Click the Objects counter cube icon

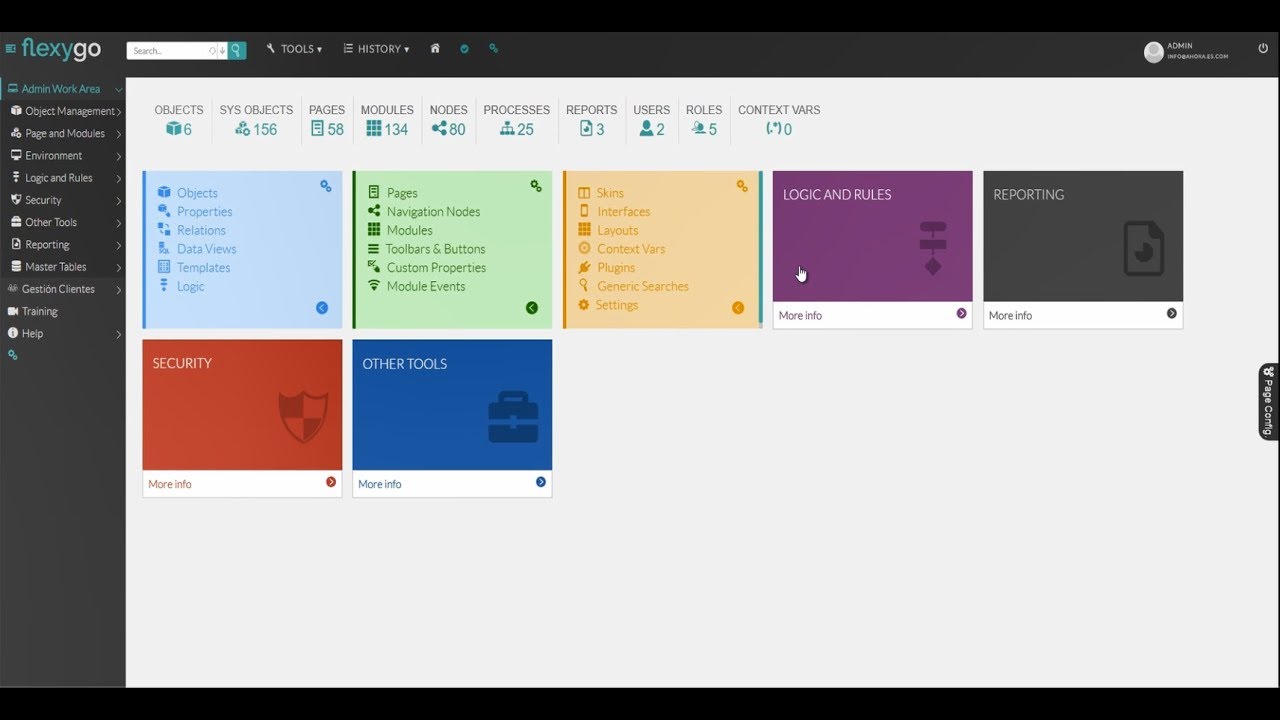pos(173,129)
